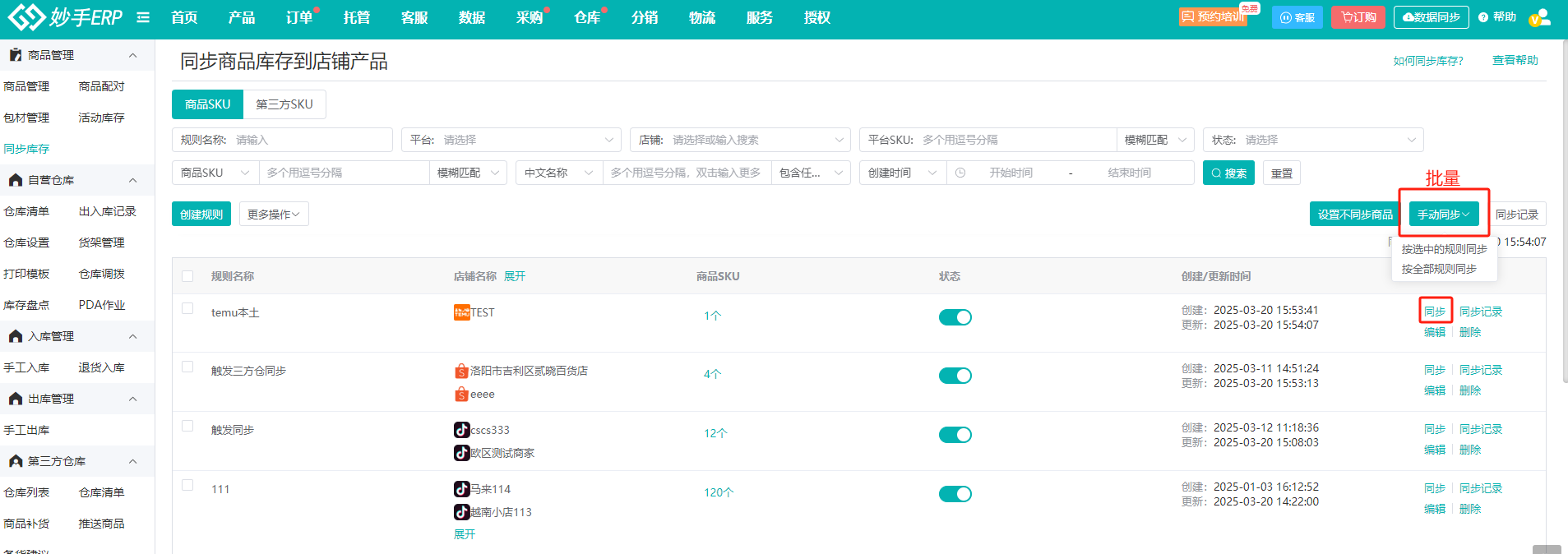Open the 更多操作 dropdown

click(274, 214)
